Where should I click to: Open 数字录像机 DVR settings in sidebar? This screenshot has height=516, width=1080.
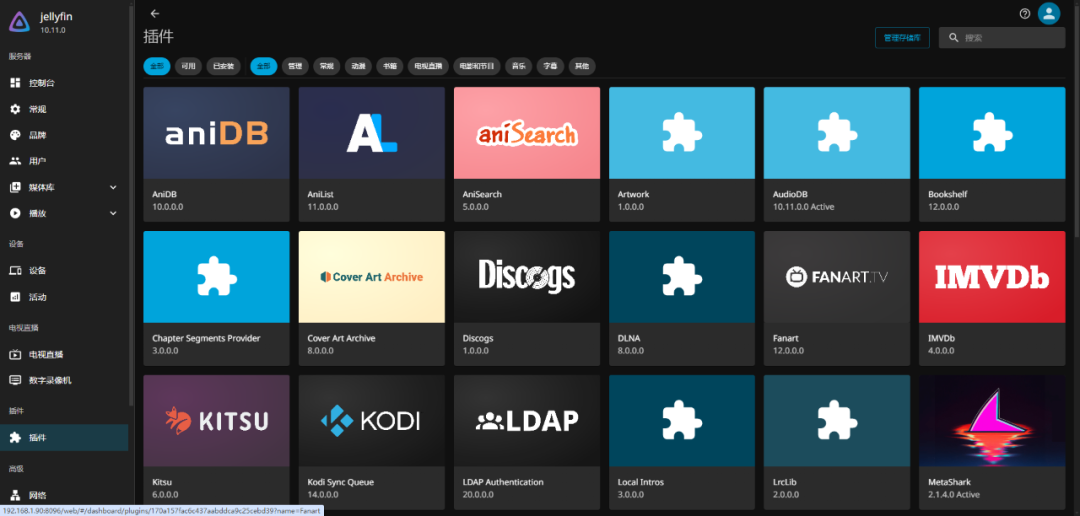pos(64,380)
